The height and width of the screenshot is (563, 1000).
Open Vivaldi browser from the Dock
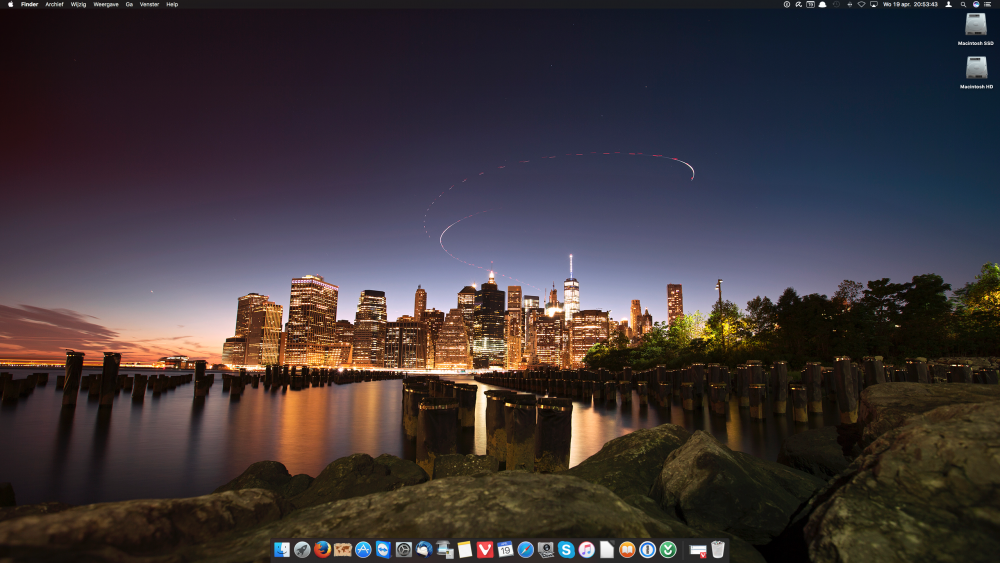click(x=485, y=549)
